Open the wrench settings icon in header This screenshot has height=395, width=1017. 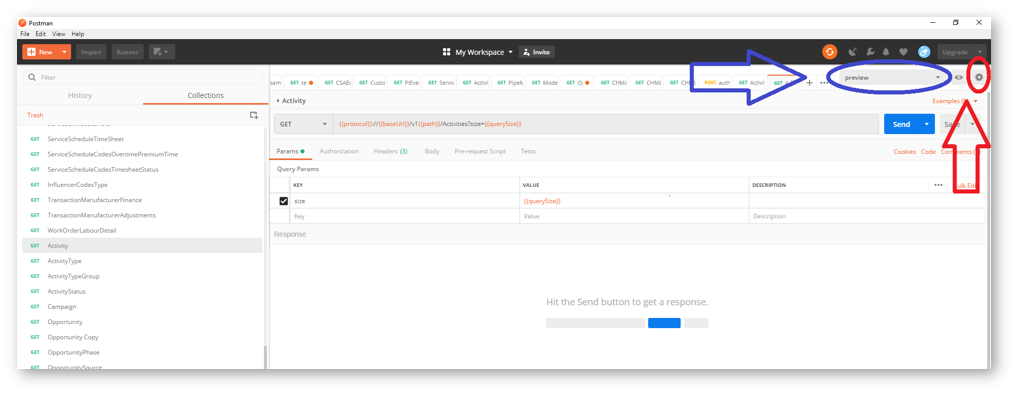click(870, 52)
